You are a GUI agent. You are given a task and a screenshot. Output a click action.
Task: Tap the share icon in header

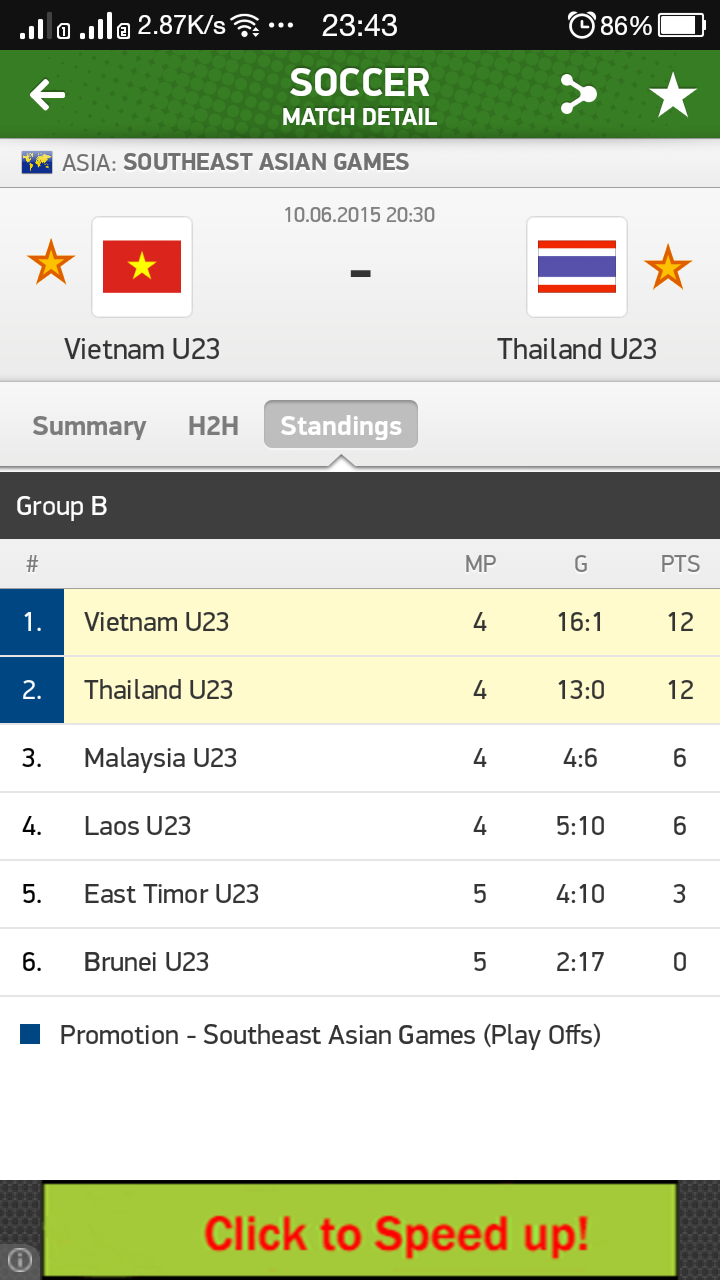point(577,95)
